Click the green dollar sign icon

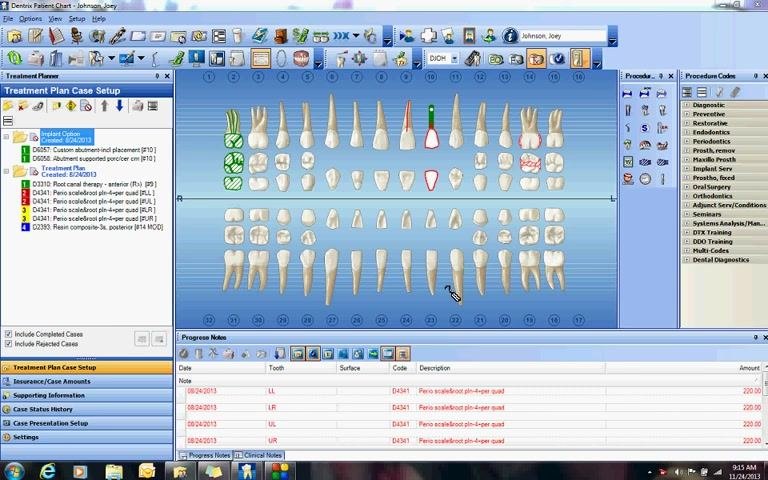pyautogui.click(x=300, y=36)
